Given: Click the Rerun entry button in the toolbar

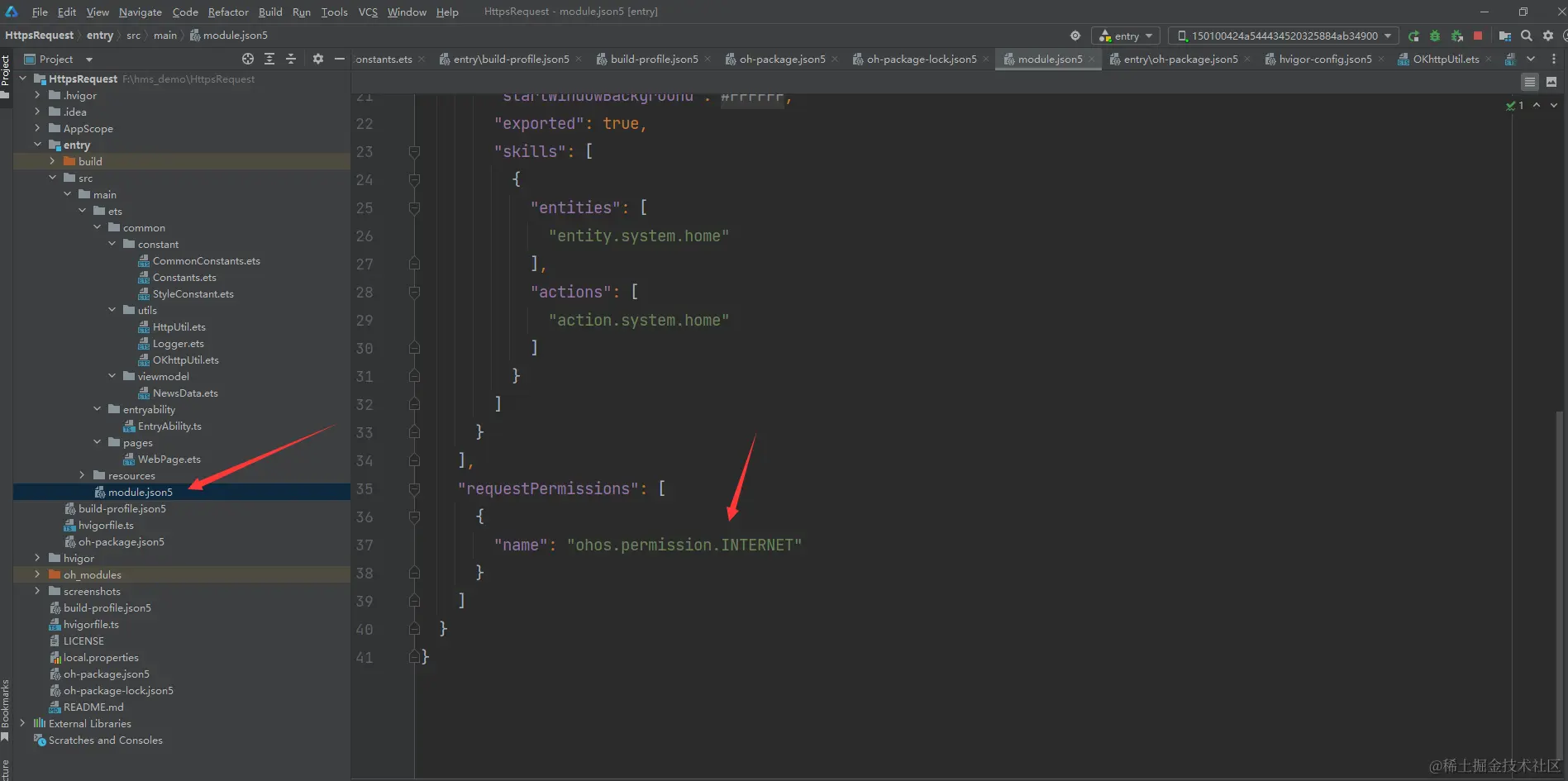Looking at the screenshot, I should [x=1413, y=36].
